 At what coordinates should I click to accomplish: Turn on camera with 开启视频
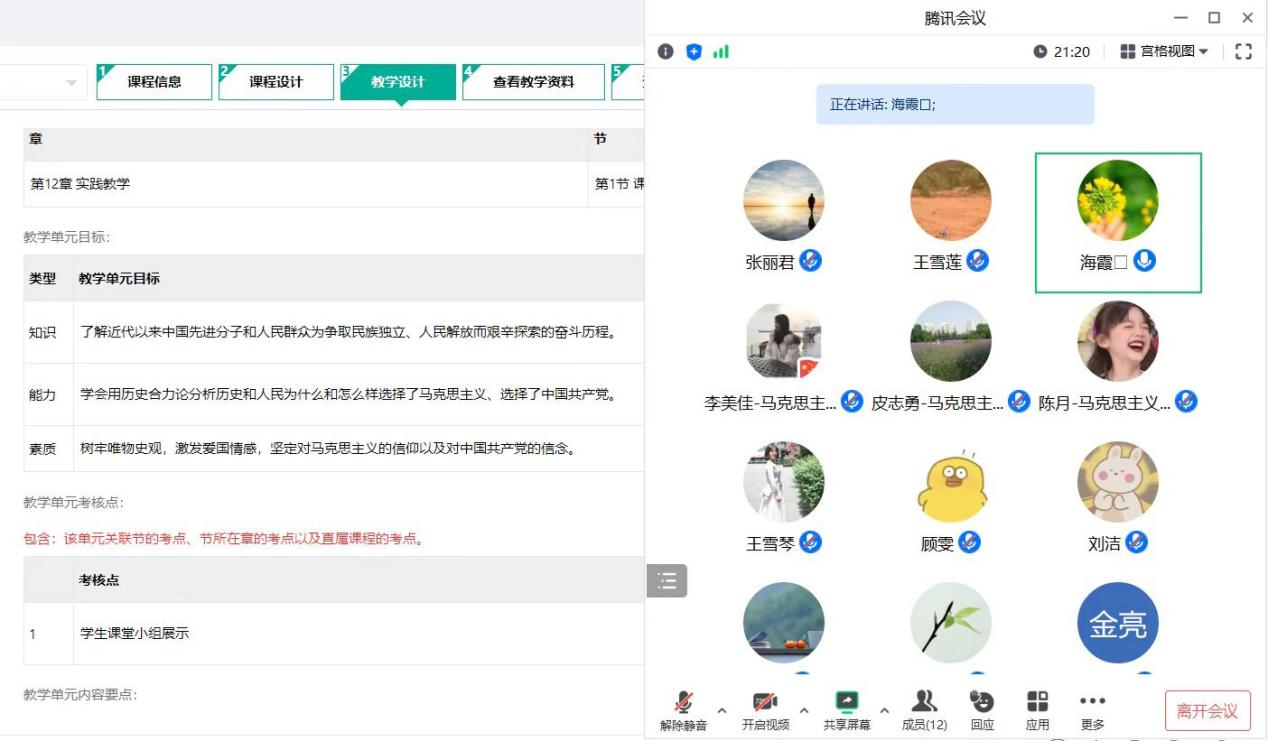tap(765, 710)
